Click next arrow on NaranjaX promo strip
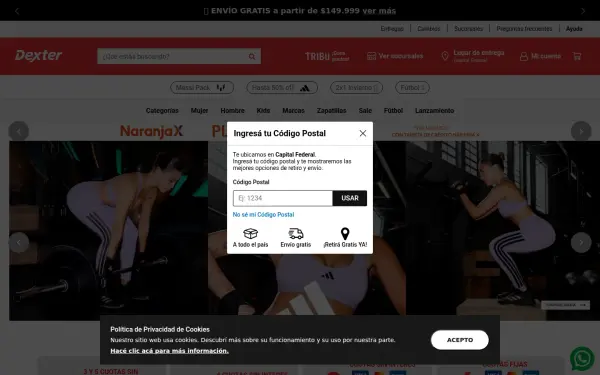 coord(581,131)
